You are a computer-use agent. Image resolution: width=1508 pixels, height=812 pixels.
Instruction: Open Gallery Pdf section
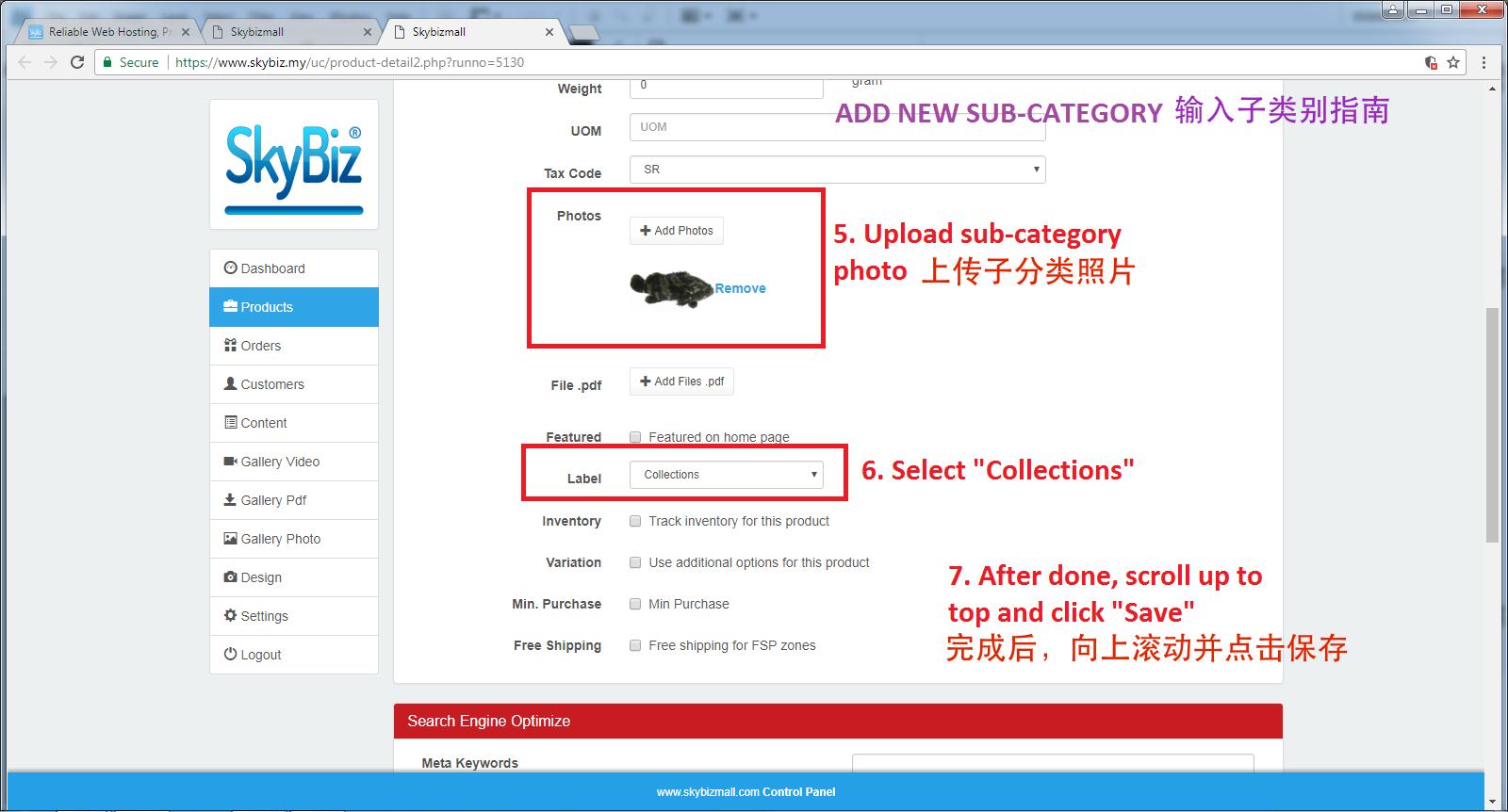[294, 500]
